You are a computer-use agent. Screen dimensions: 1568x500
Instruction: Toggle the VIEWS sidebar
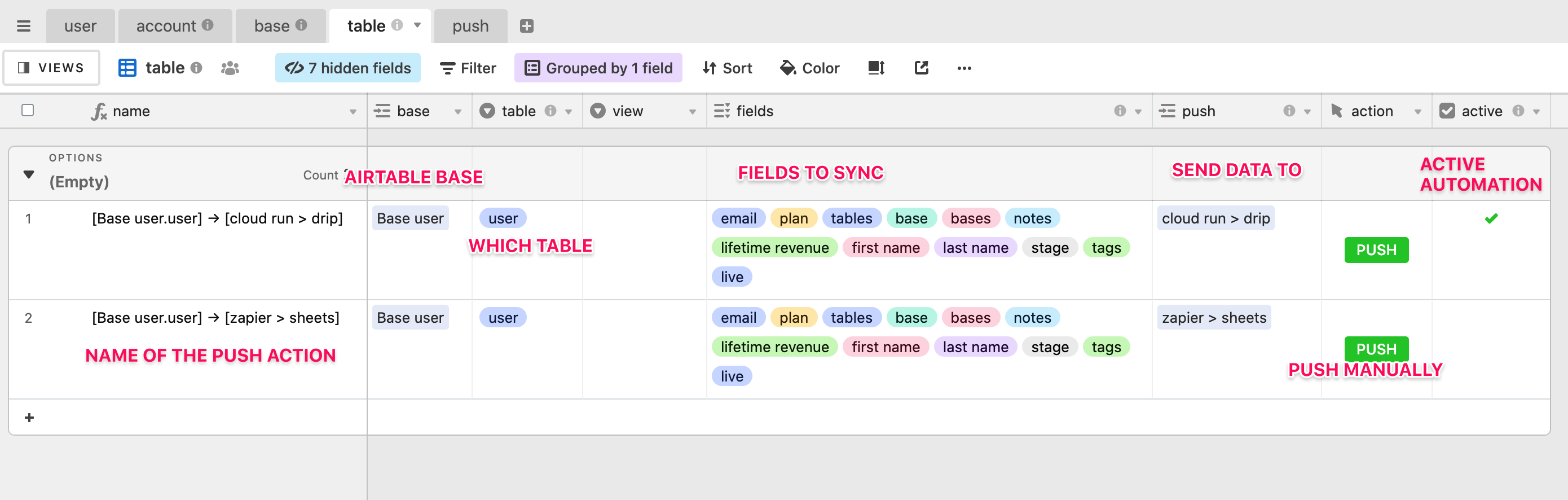(x=51, y=68)
